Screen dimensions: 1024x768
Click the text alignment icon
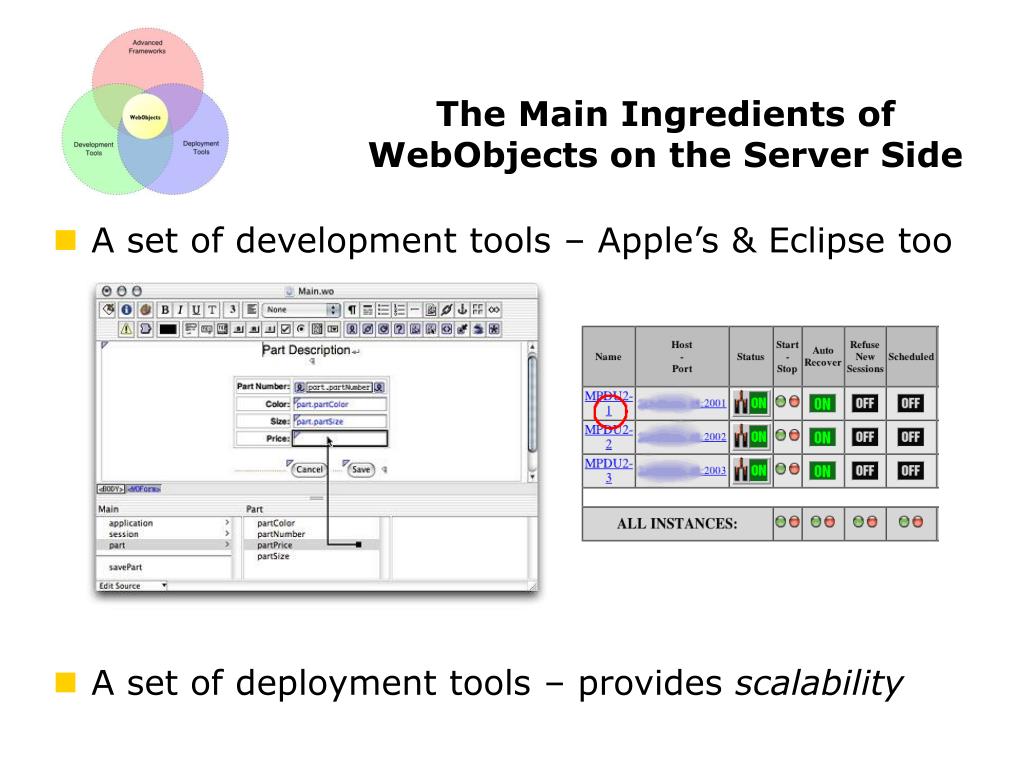tap(251, 310)
